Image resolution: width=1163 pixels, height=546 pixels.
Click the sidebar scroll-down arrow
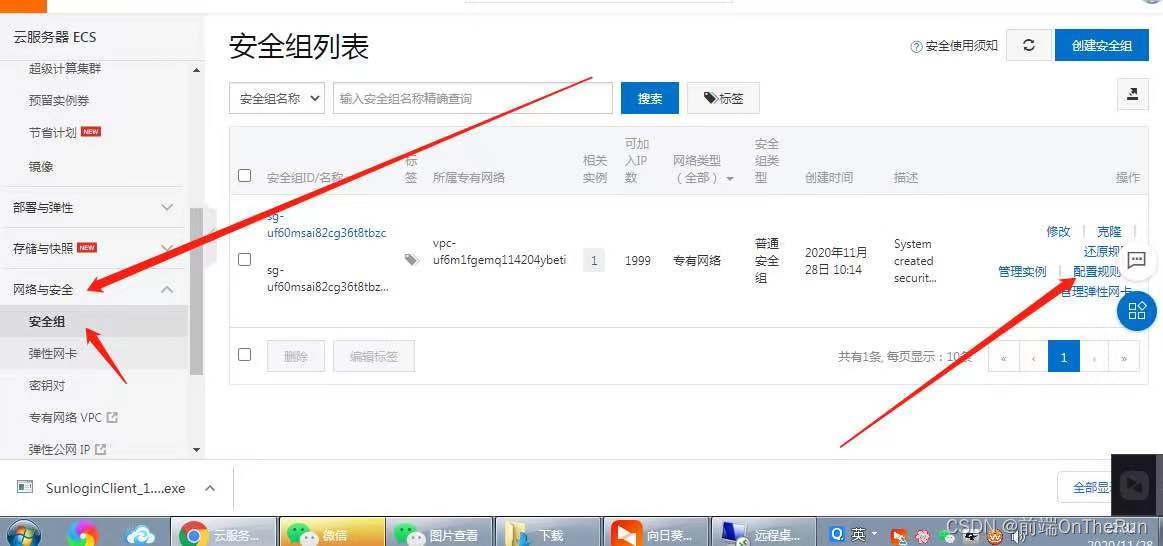197,450
